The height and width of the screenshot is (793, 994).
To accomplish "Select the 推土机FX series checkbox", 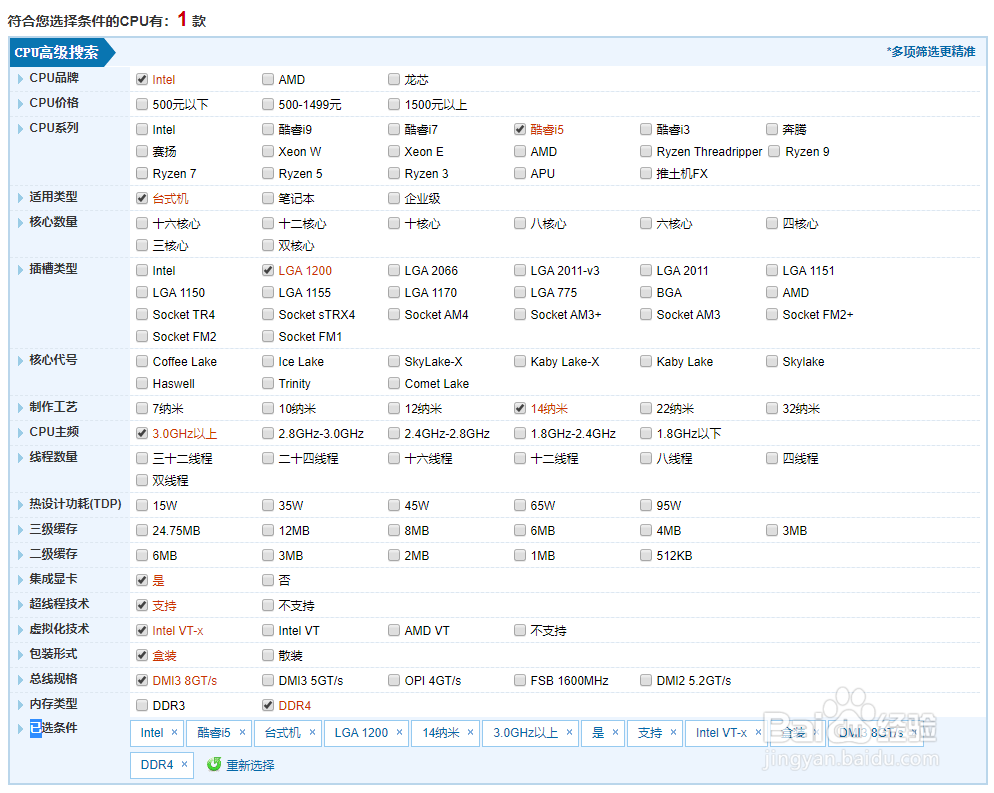I will [x=646, y=173].
